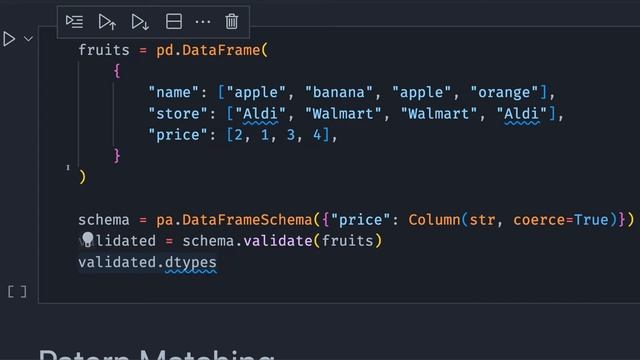Viewport: 640px width, 360px height.
Task: Select opening pink curly brace of dict
Action: point(117,71)
